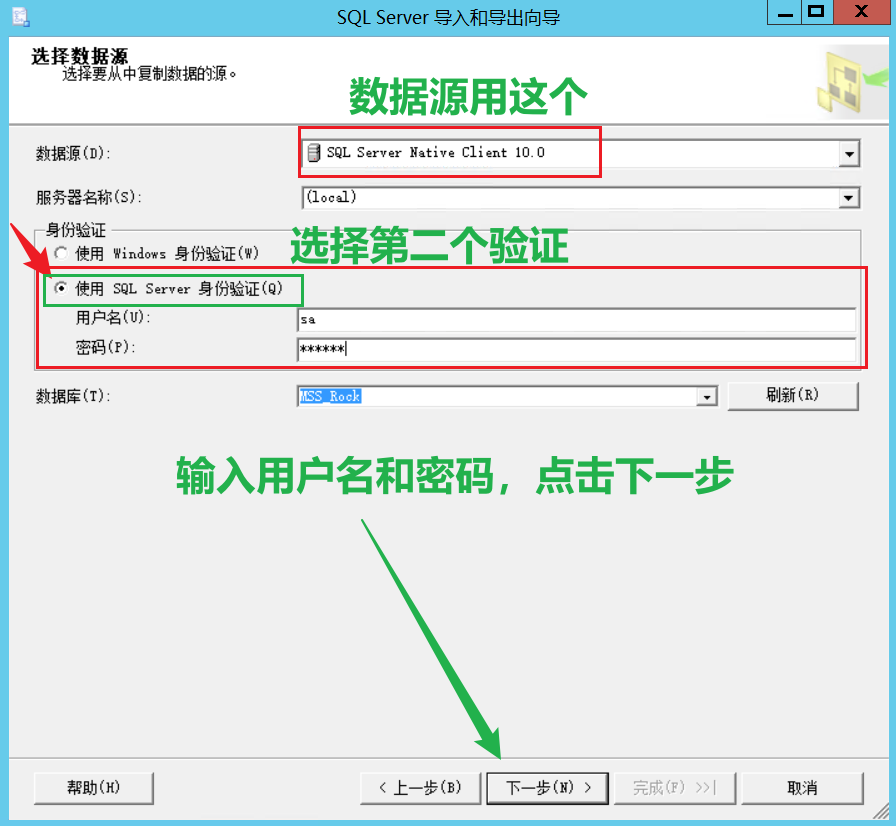This screenshot has height=826, width=896.
Task: Click the window resize grip at bottom right
Action: [881, 810]
